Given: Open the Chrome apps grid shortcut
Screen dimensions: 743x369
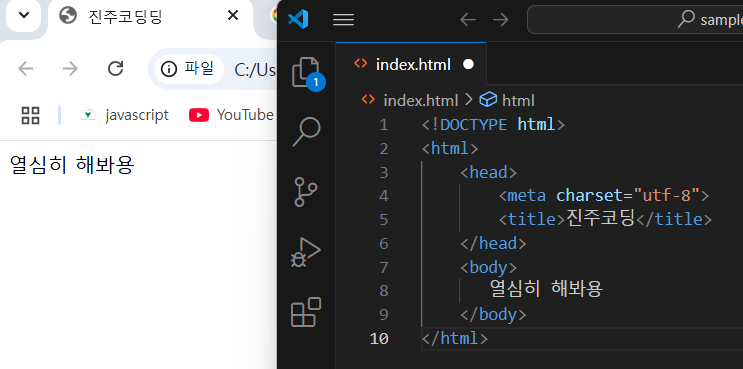Looking at the screenshot, I should (x=30, y=115).
